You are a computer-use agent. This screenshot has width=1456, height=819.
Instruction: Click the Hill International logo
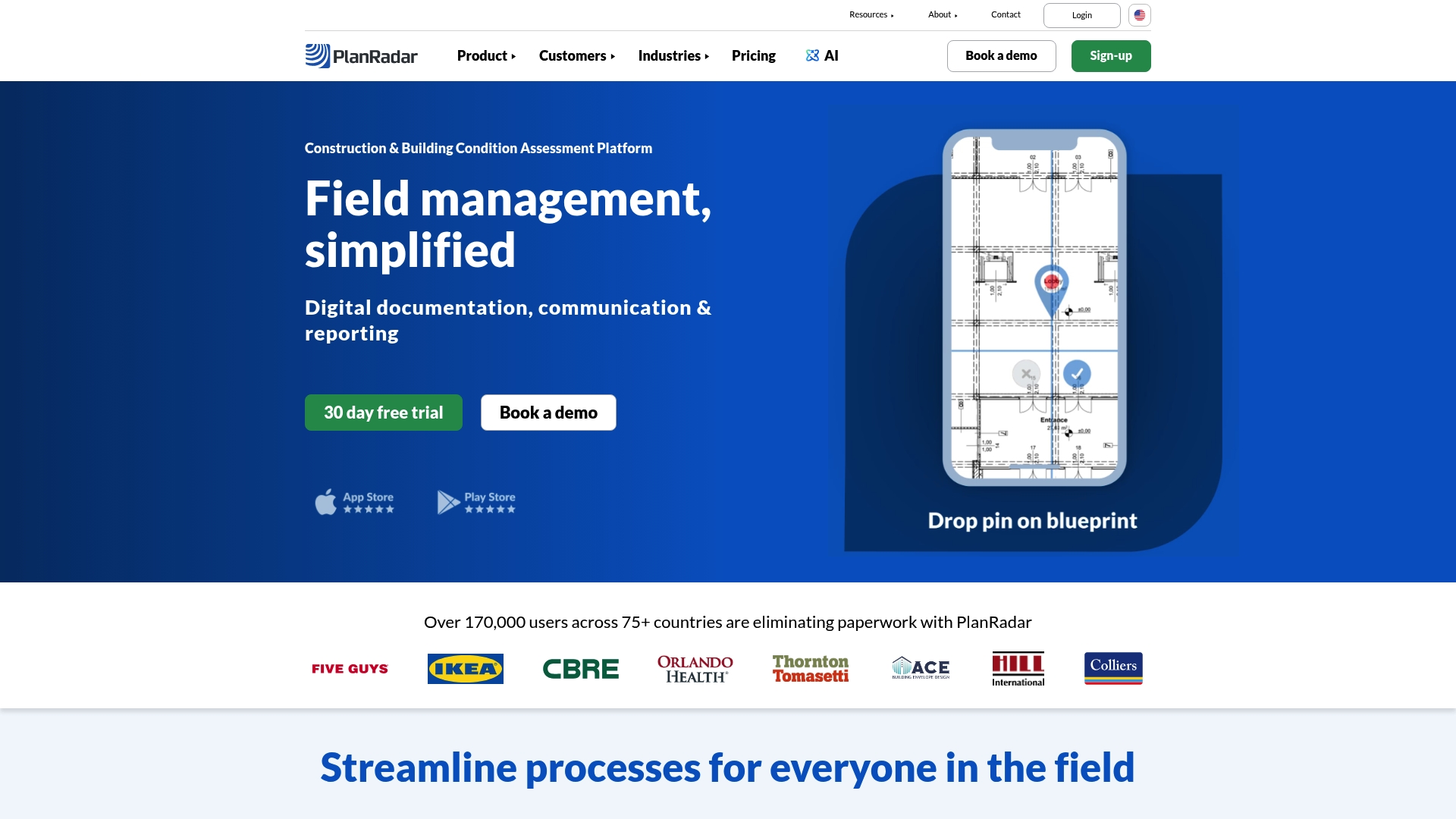tap(1018, 668)
